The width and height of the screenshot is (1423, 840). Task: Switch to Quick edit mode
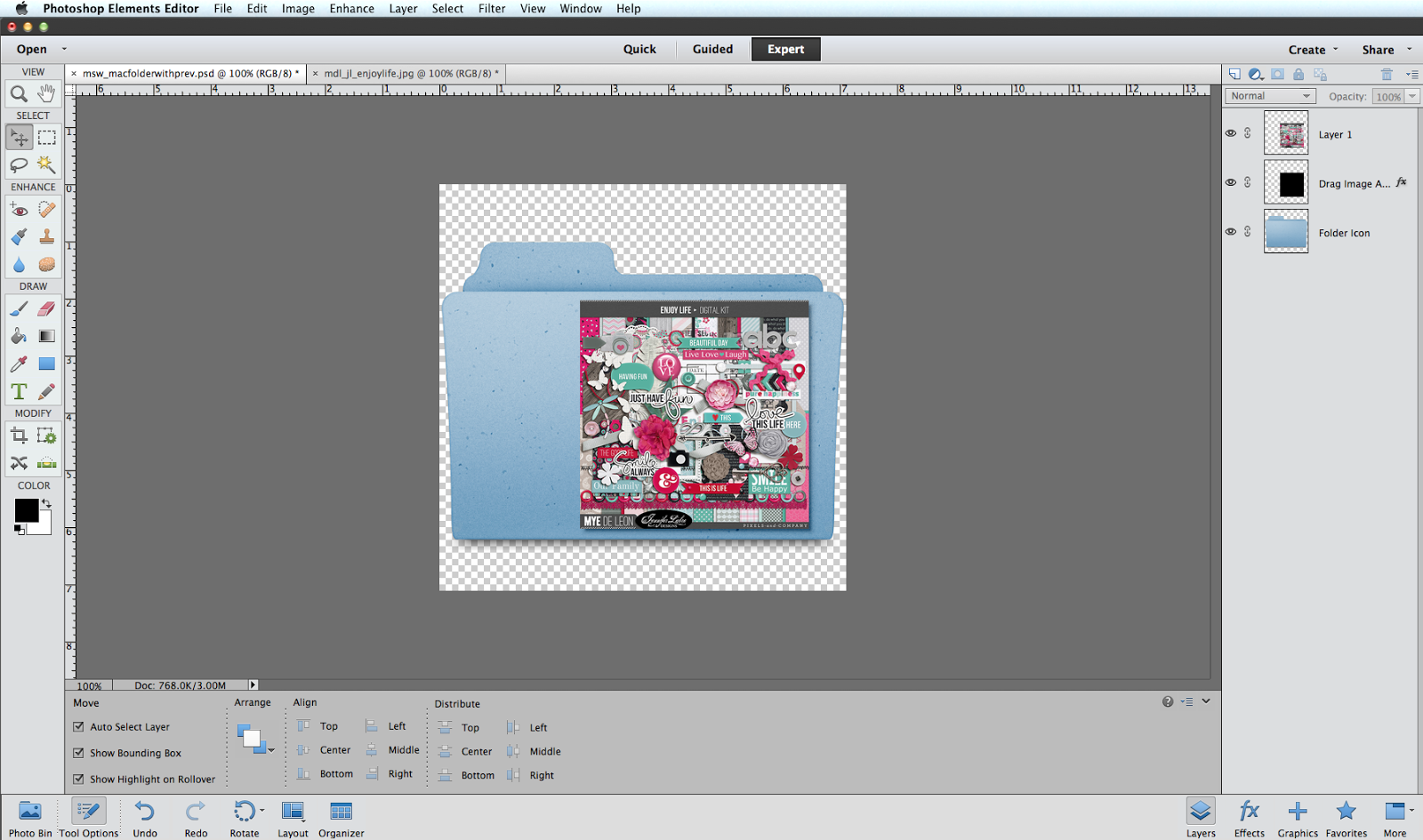coord(639,50)
